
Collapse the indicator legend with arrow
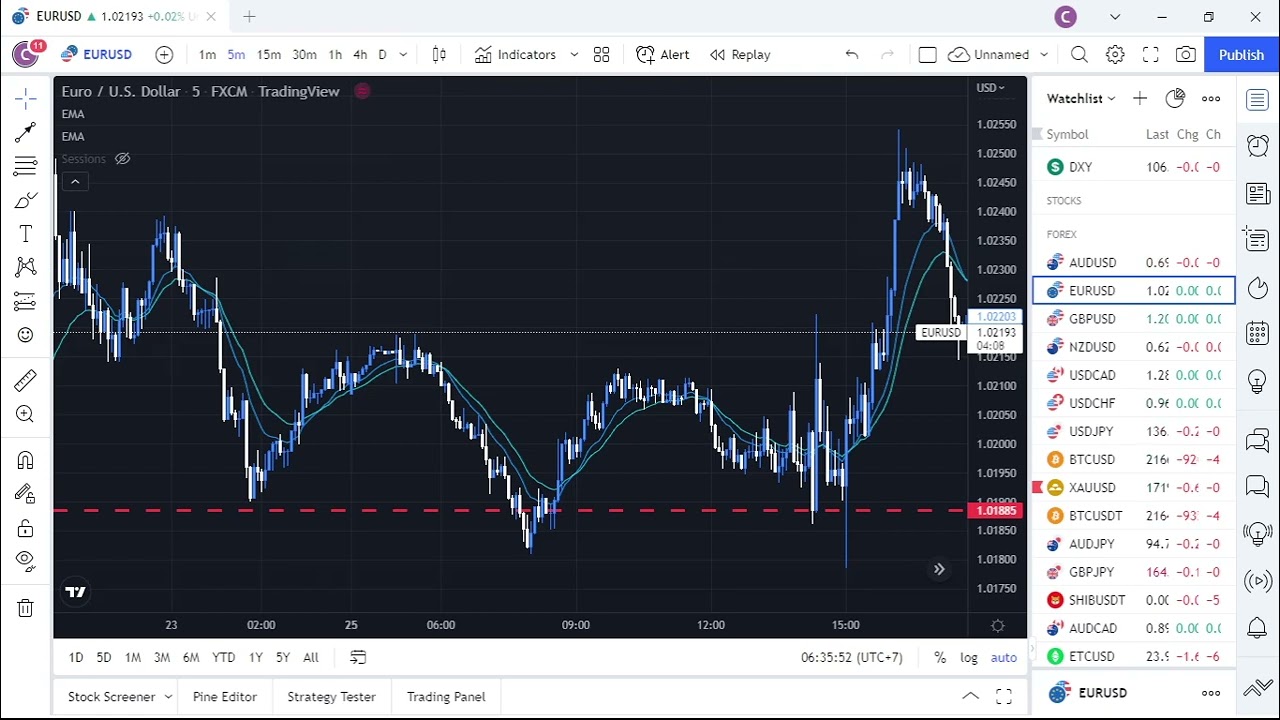click(x=75, y=181)
